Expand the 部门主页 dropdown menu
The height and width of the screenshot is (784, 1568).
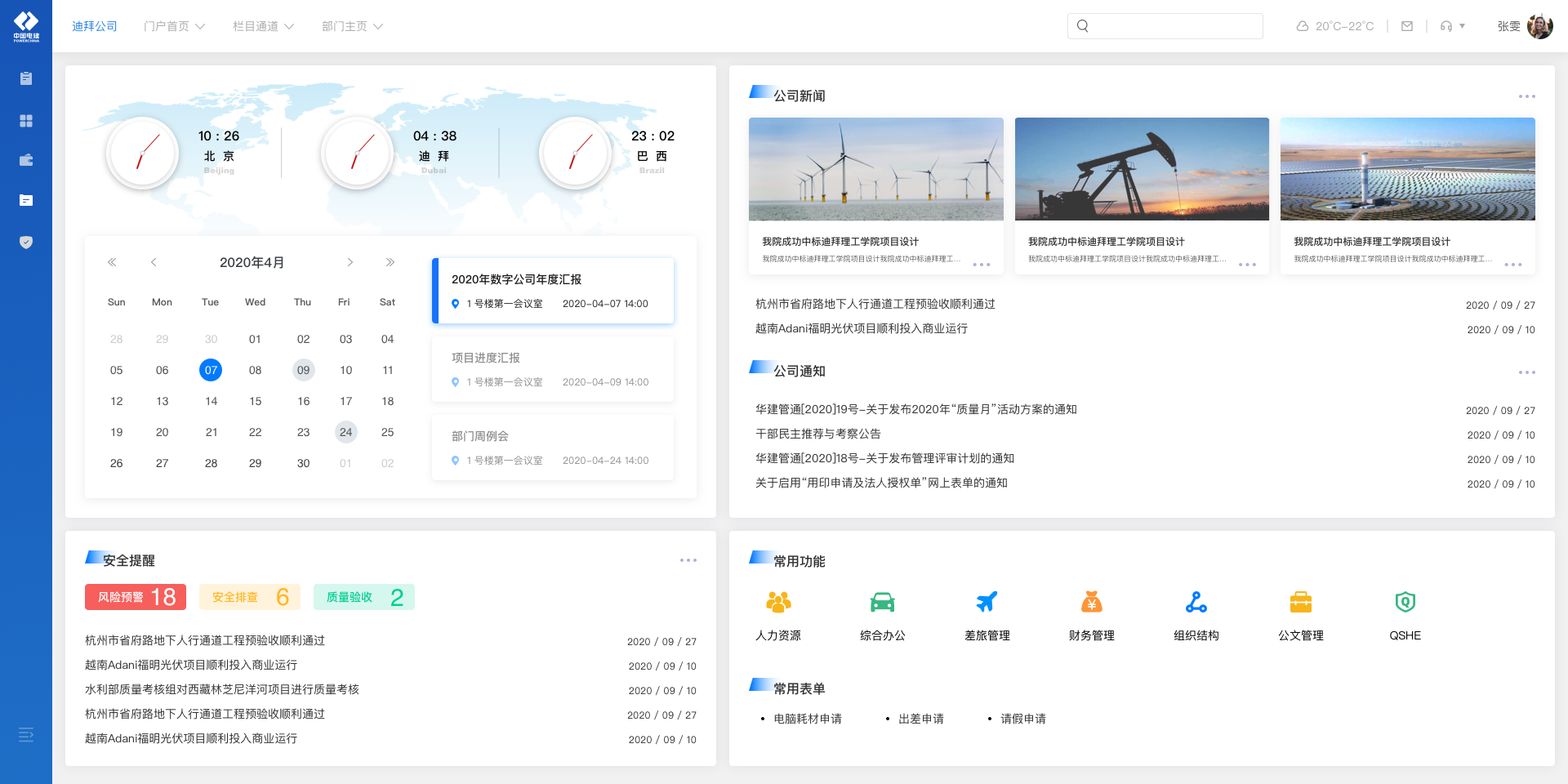pos(352,26)
